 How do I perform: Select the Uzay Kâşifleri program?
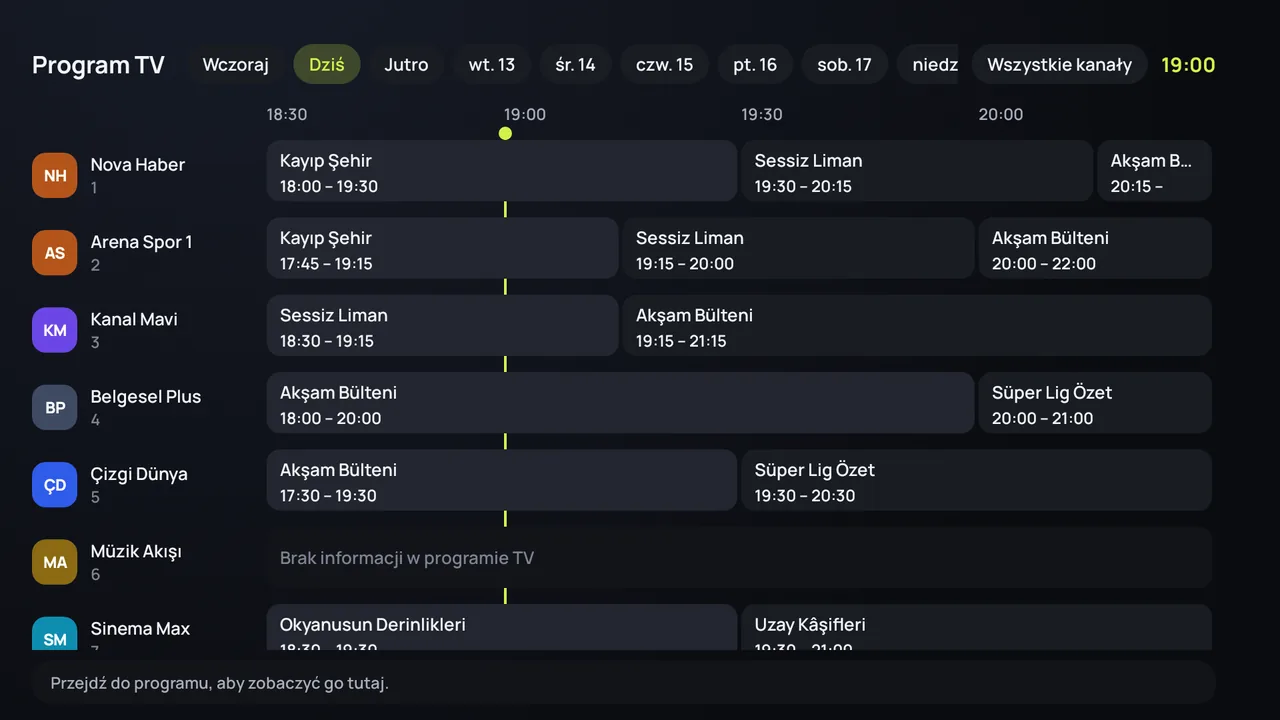(977, 628)
